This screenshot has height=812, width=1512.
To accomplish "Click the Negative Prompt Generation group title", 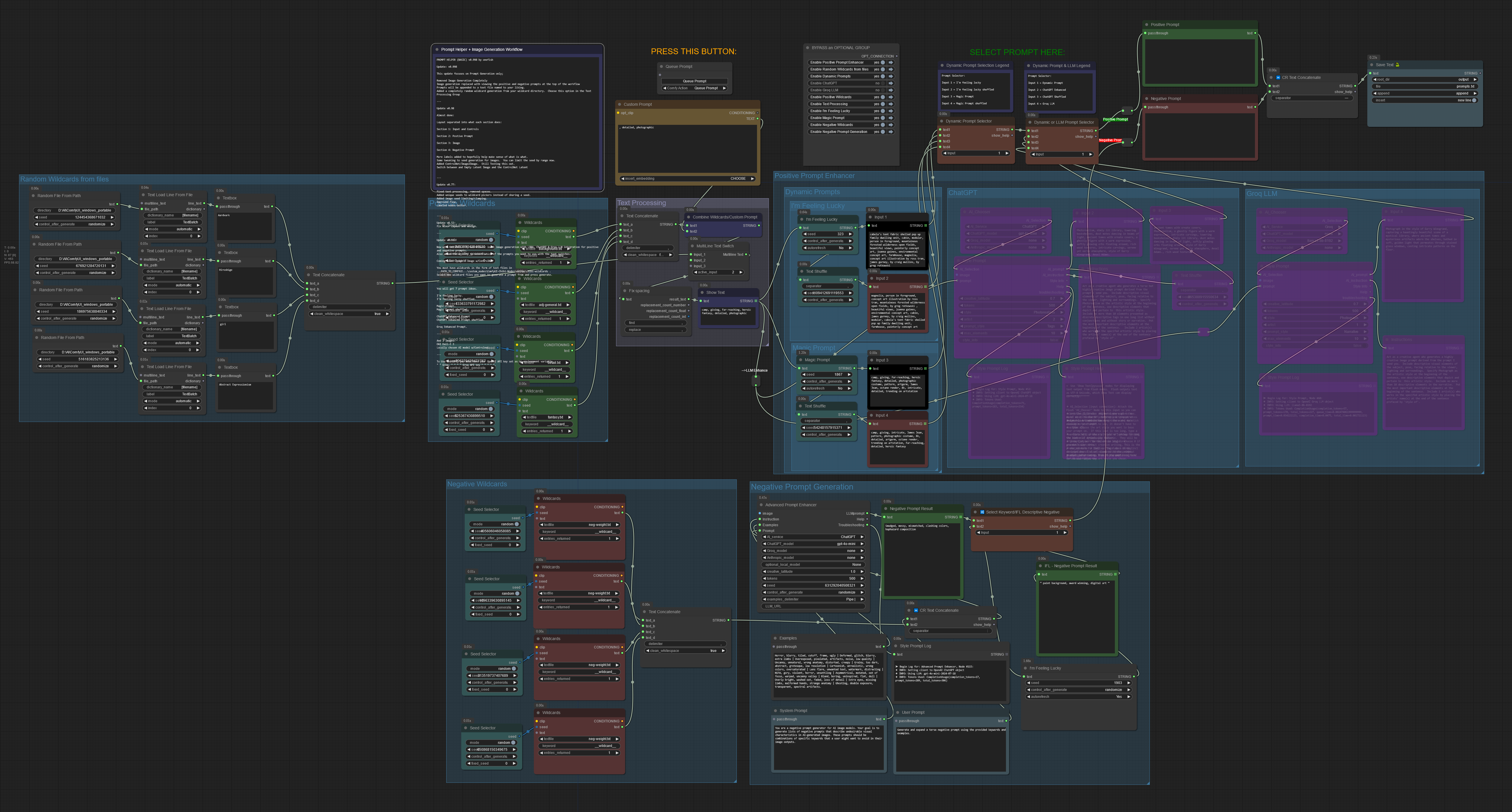I will (801, 487).
